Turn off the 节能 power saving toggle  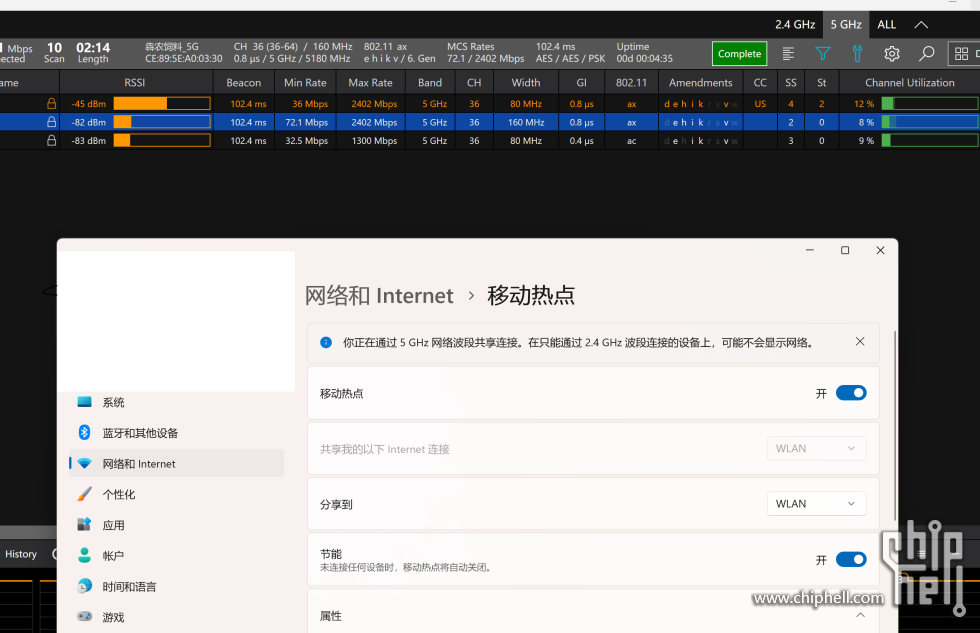tap(851, 559)
